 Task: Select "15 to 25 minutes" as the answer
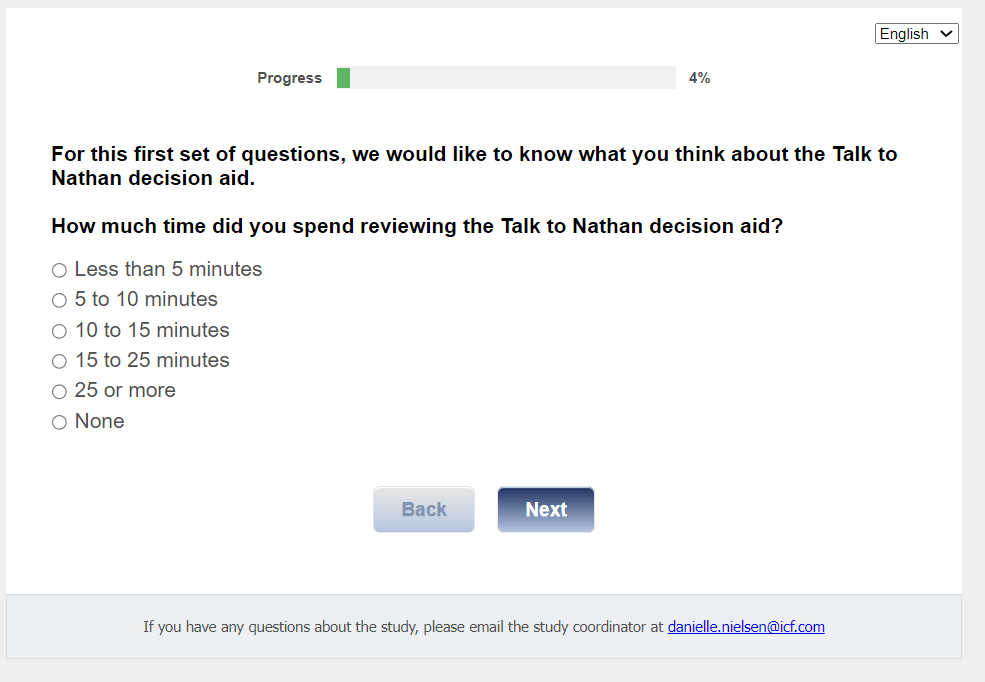click(59, 361)
